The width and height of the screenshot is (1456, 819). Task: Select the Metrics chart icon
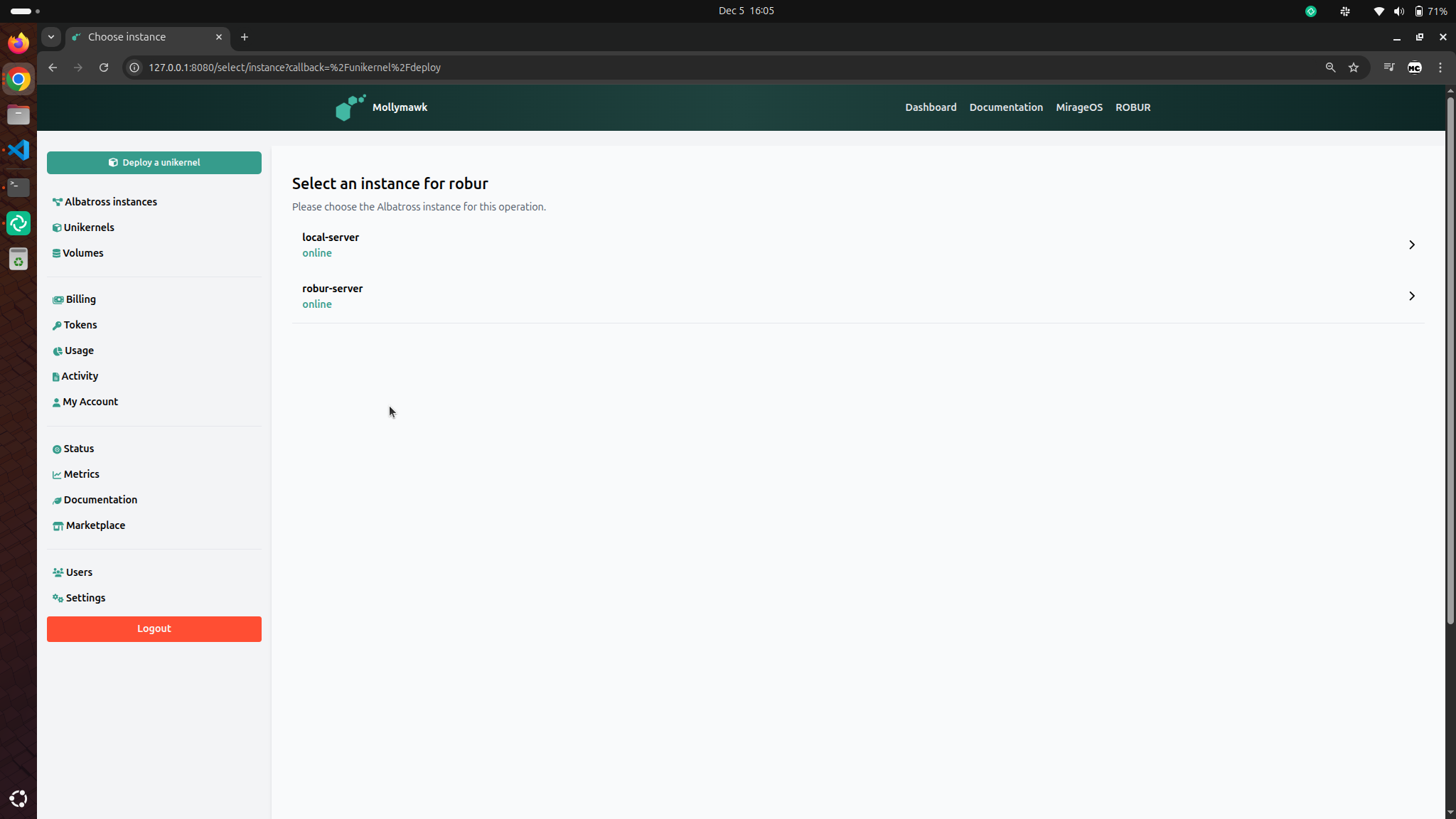(x=58, y=474)
